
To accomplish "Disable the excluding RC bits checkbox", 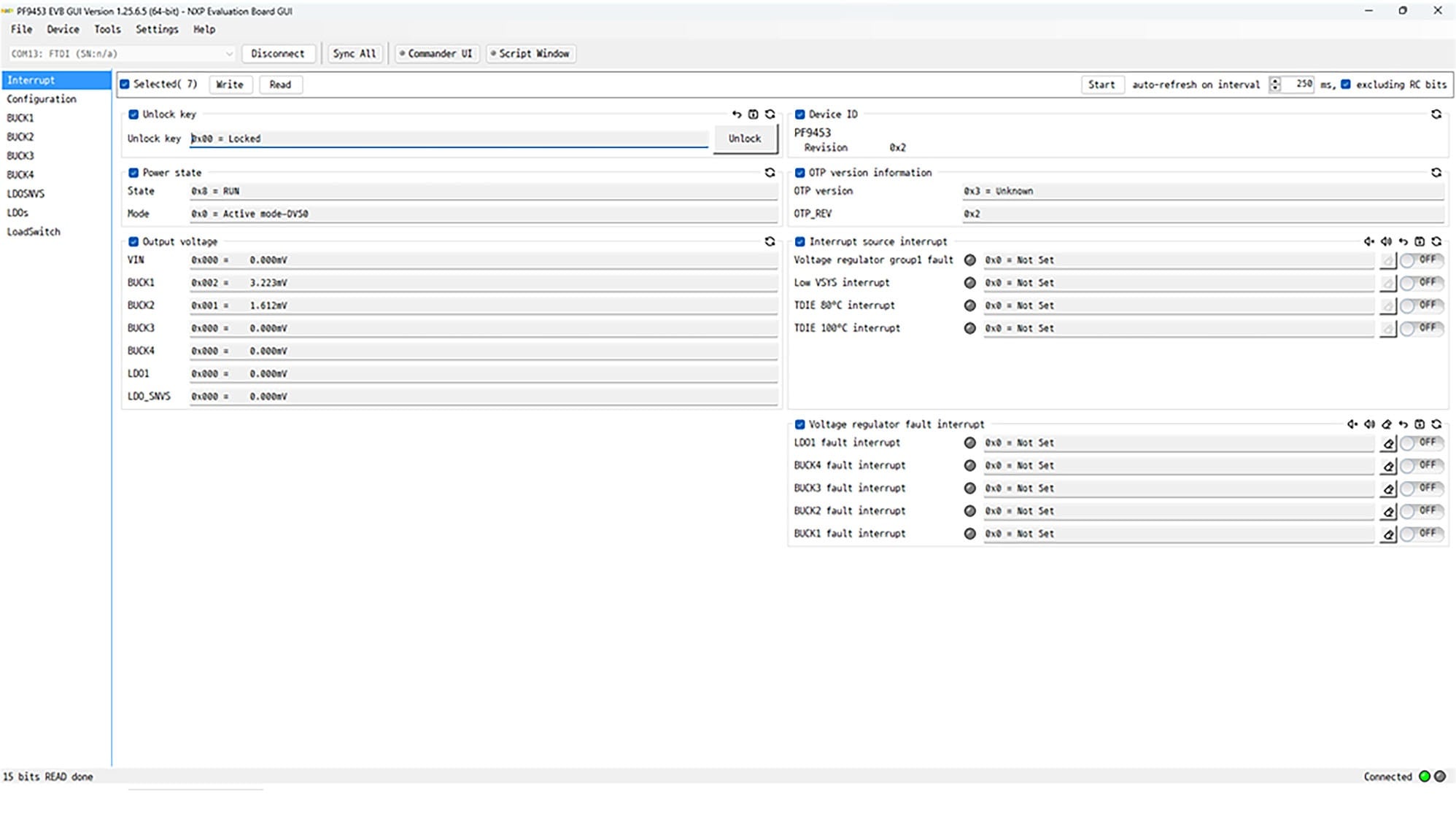I will point(1346,85).
